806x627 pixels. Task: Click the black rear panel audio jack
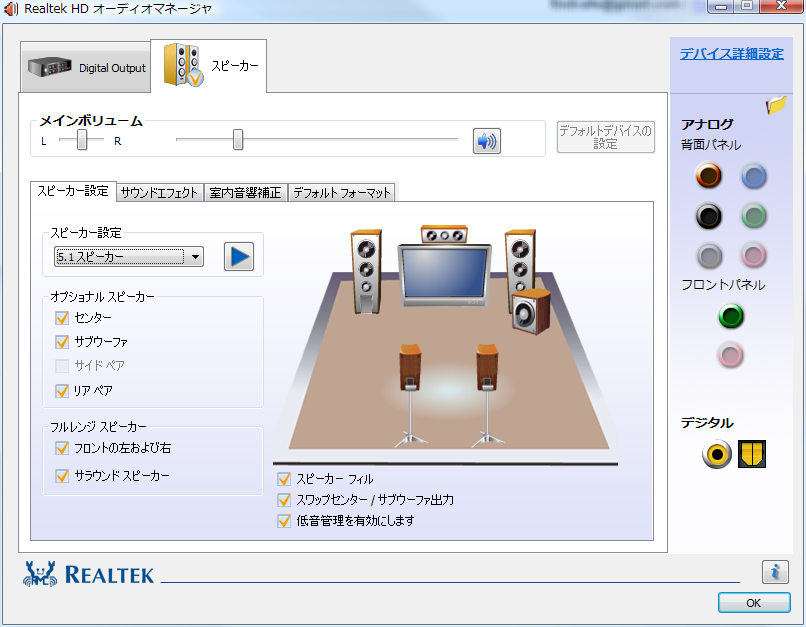click(708, 216)
